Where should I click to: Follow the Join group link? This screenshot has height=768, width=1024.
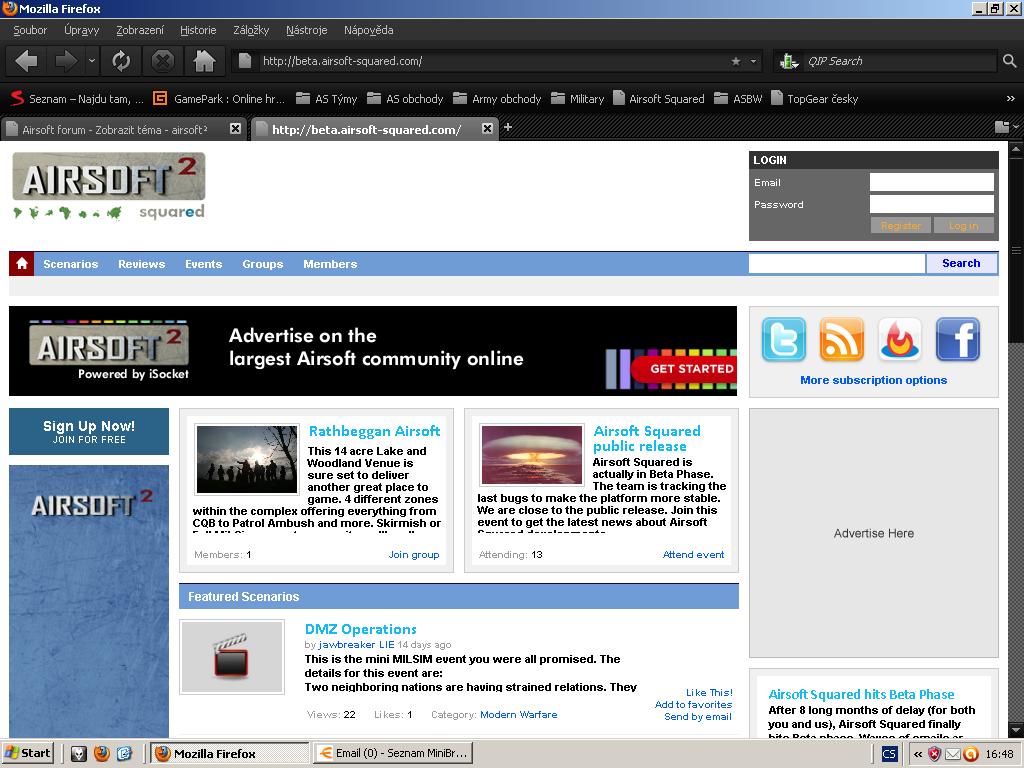pos(413,554)
